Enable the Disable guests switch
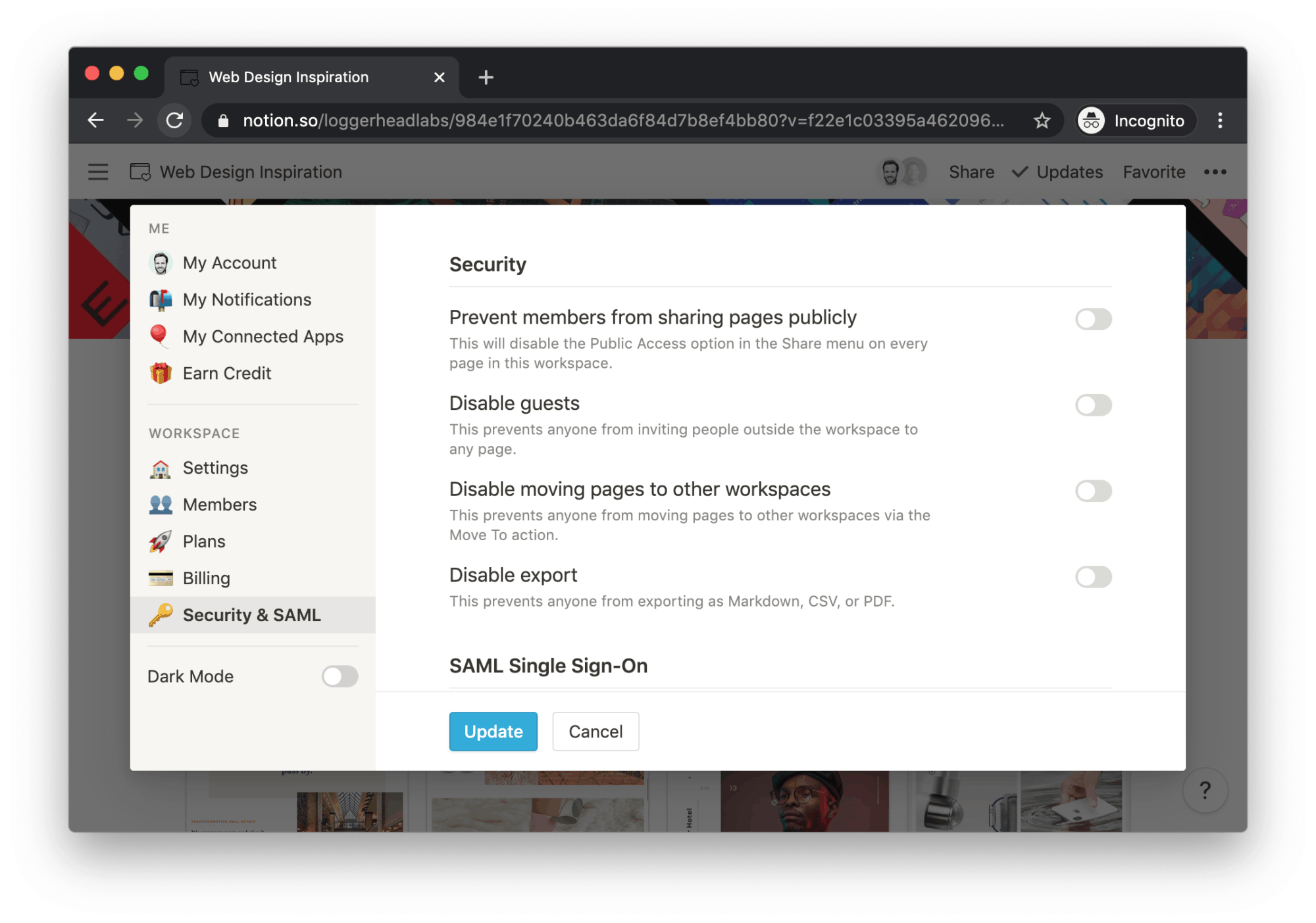1316x923 pixels. 1093,405
